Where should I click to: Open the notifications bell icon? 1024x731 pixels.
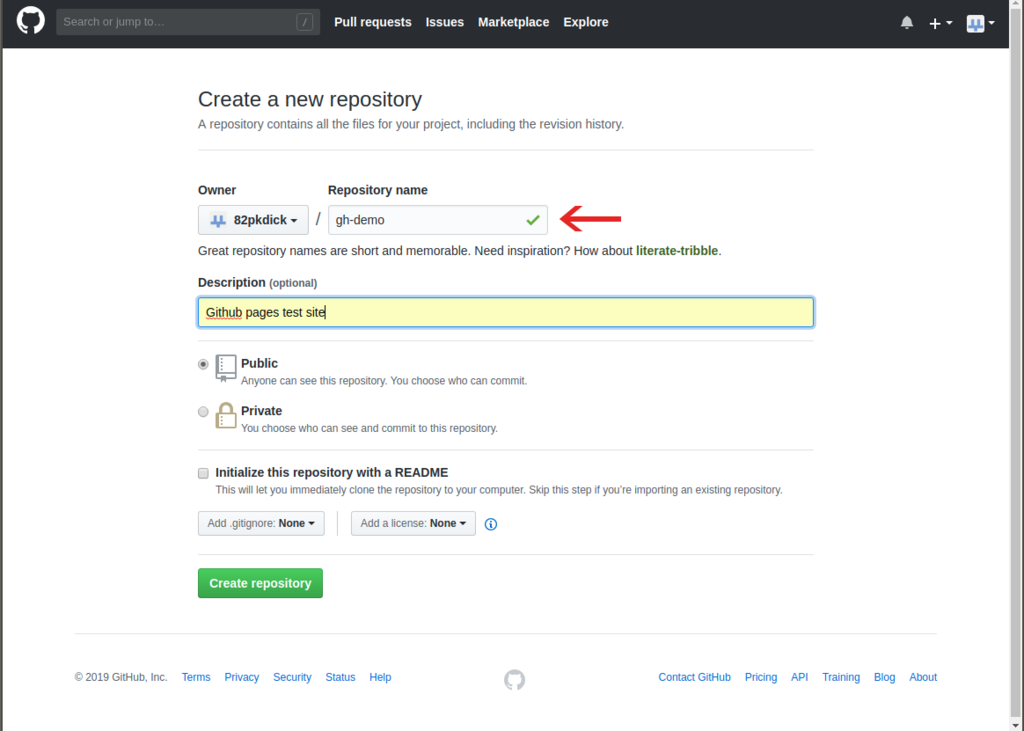point(906,21)
